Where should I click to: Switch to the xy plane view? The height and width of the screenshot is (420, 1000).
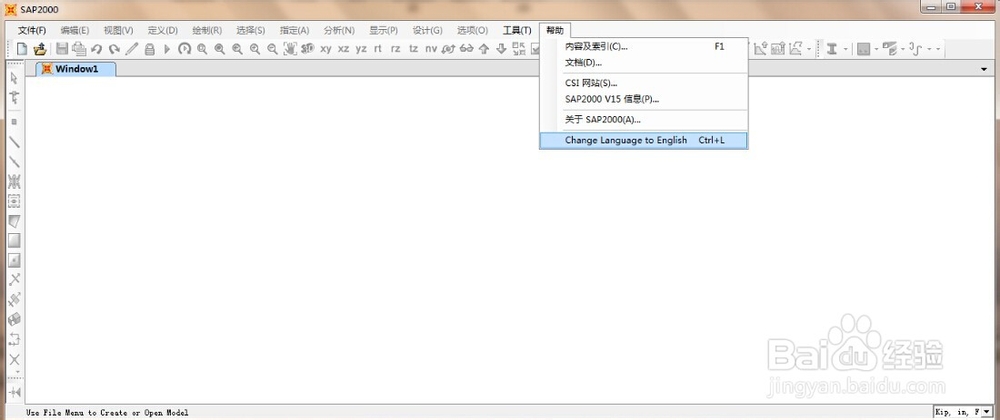[326, 48]
